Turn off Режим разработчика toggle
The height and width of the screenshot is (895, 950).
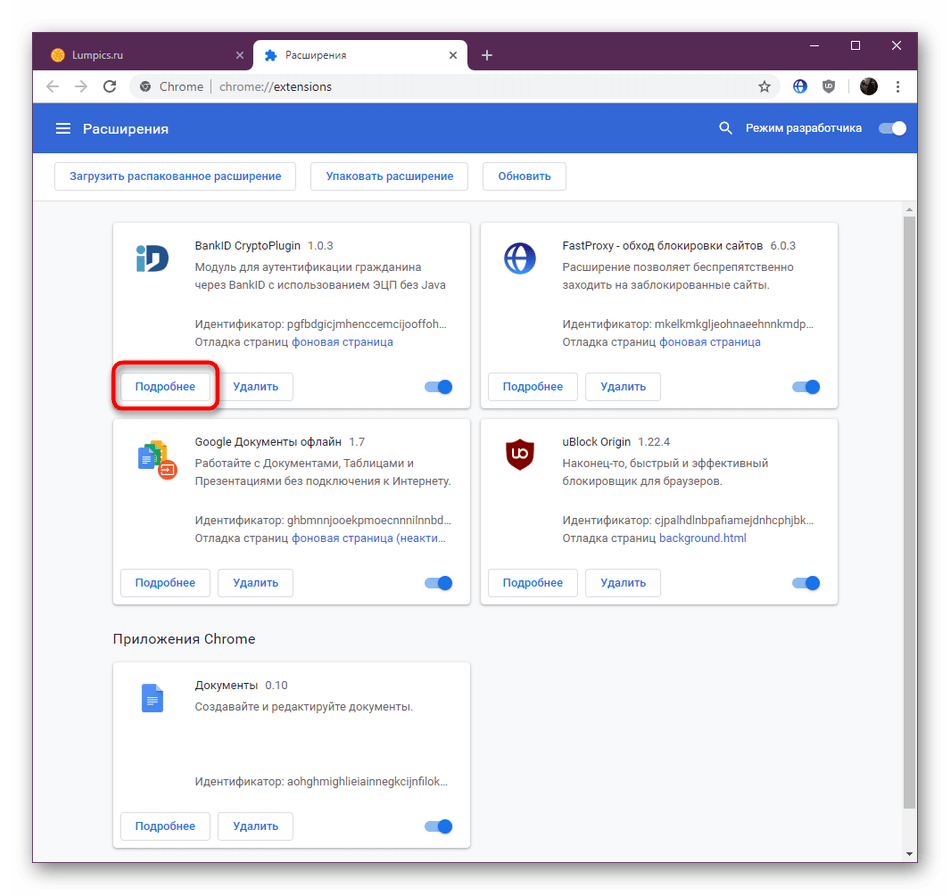coord(892,128)
